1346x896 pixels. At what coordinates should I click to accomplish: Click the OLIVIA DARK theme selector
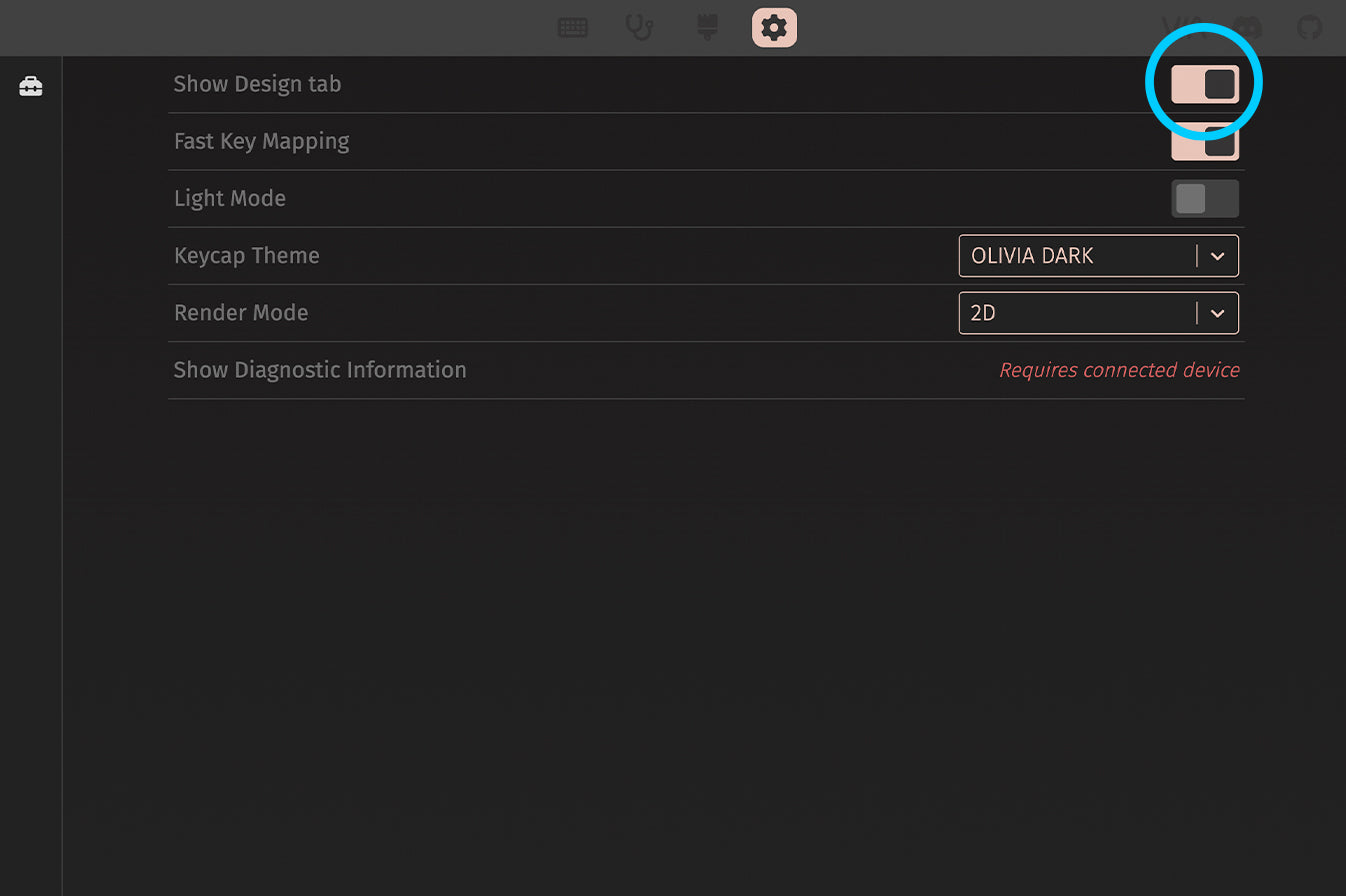pos(1075,256)
